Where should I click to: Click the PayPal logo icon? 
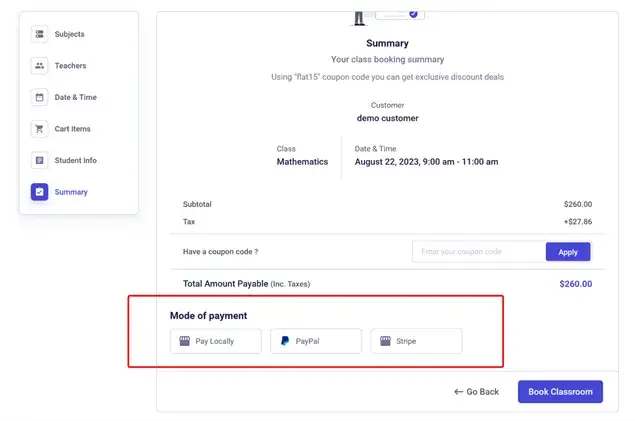(x=285, y=341)
